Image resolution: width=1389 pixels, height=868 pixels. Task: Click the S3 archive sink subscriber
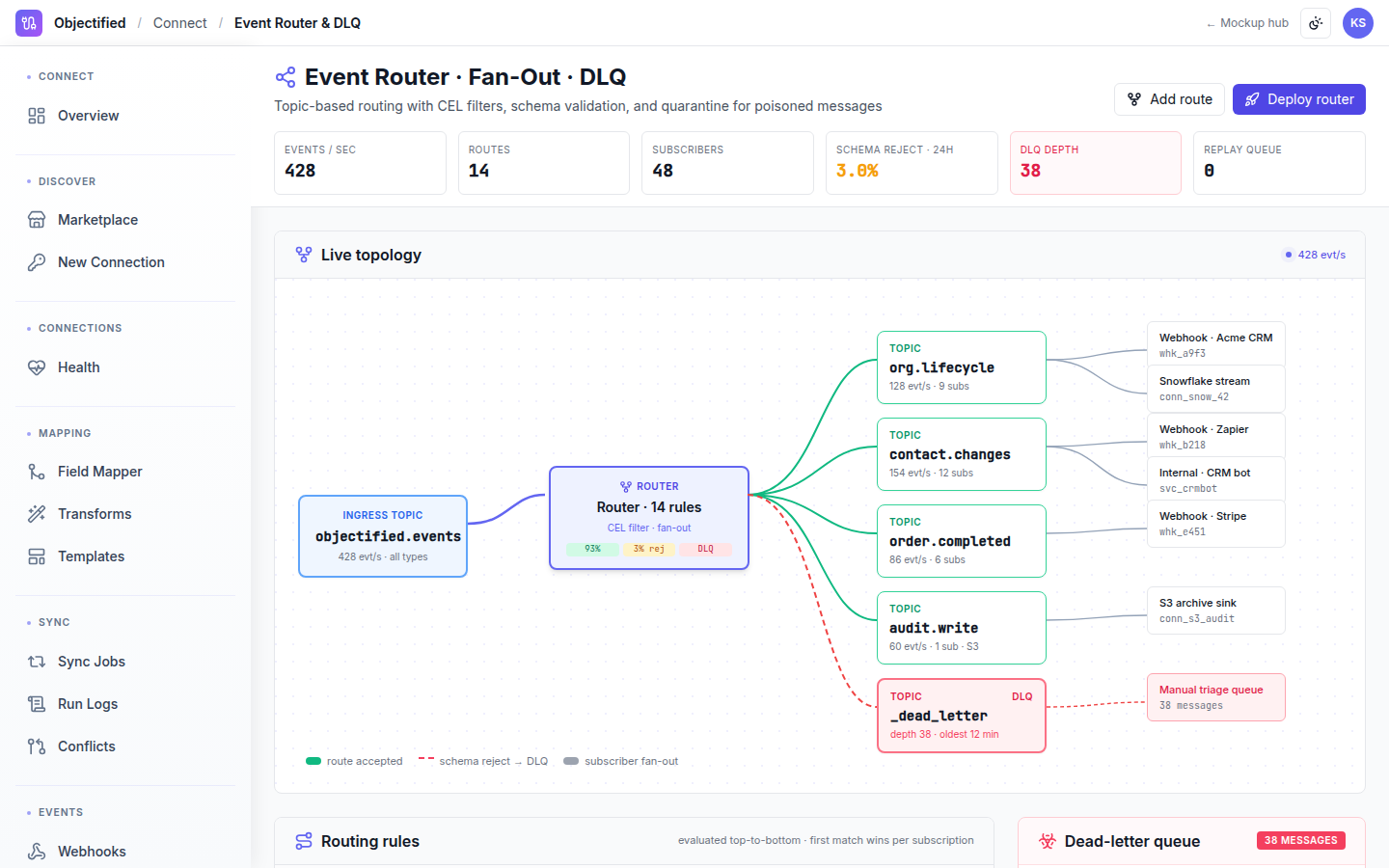click(x=1216, y=610)
